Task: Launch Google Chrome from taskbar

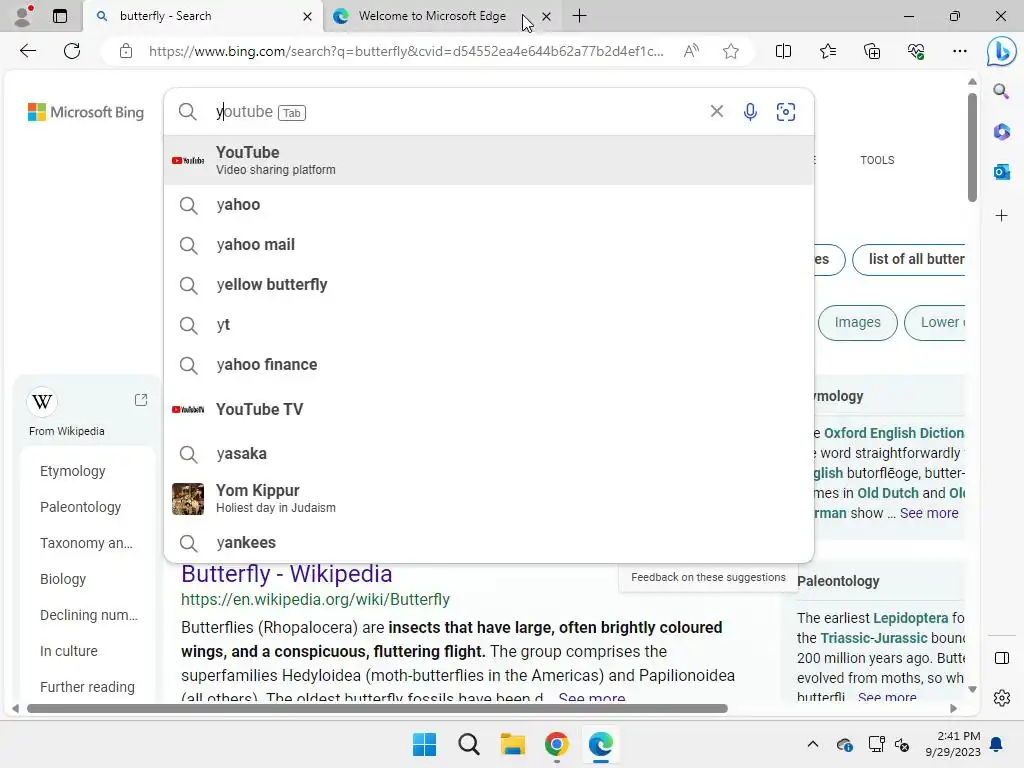Action: [556, 744]
